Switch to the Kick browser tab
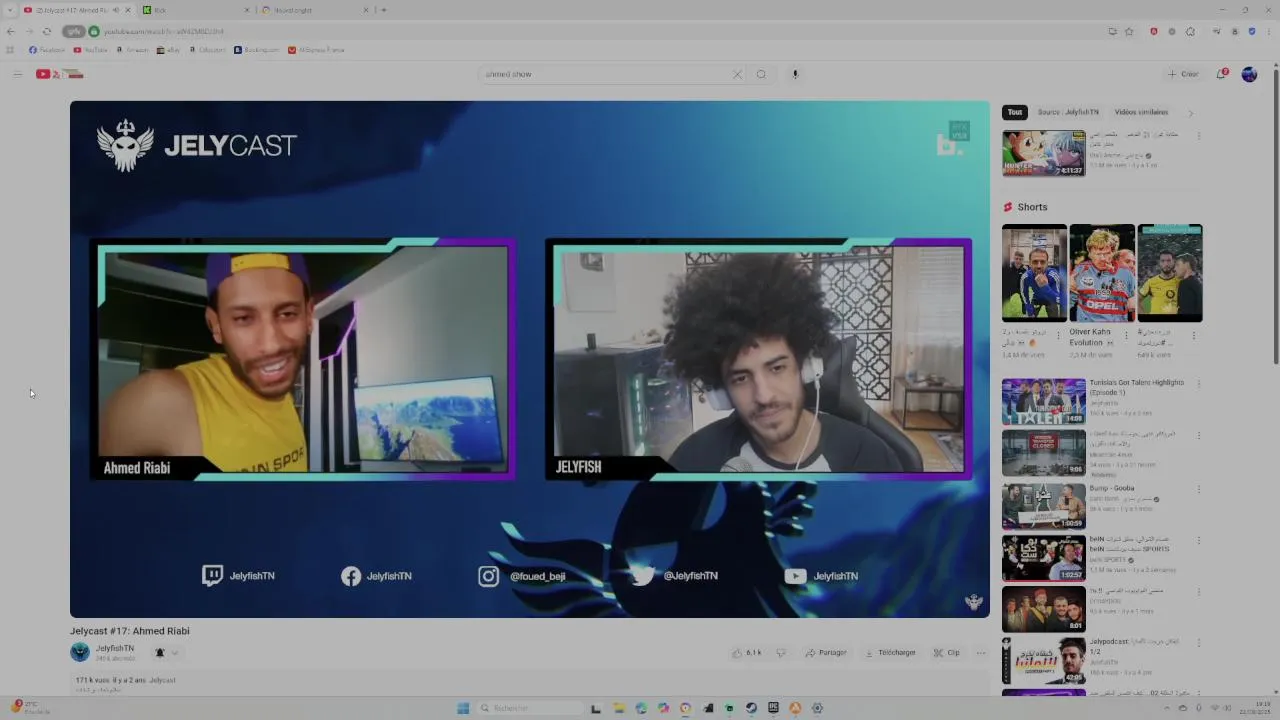This screenshot has width=1280, height=720. [195, 10]
